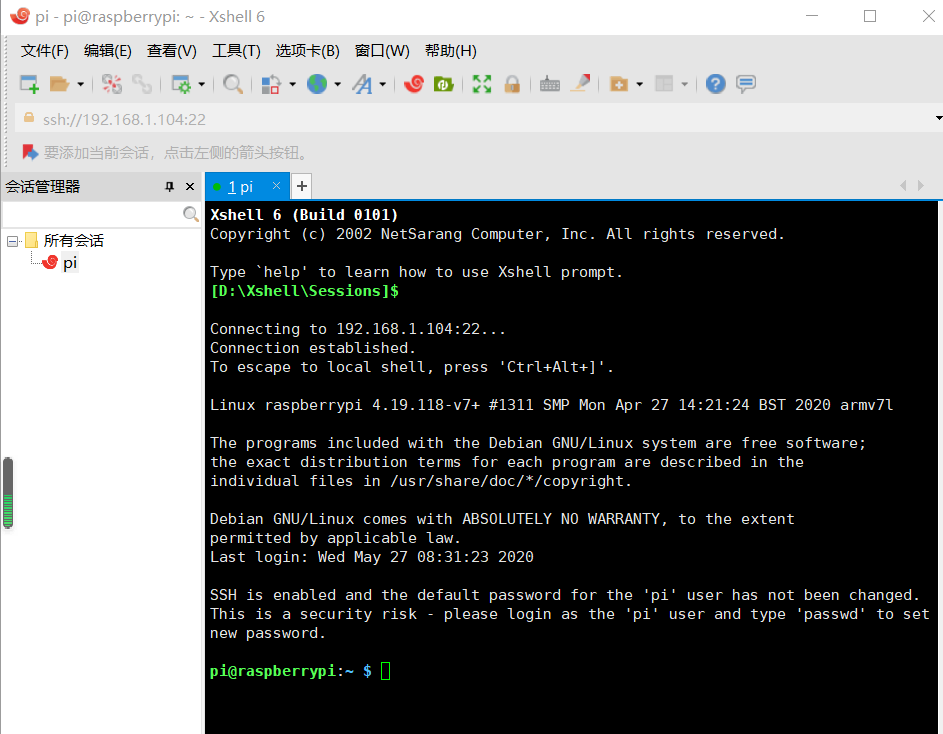Click the Lock screen padlock icon
The height and width of the screenshot is (734, 943).
(512, 84)
